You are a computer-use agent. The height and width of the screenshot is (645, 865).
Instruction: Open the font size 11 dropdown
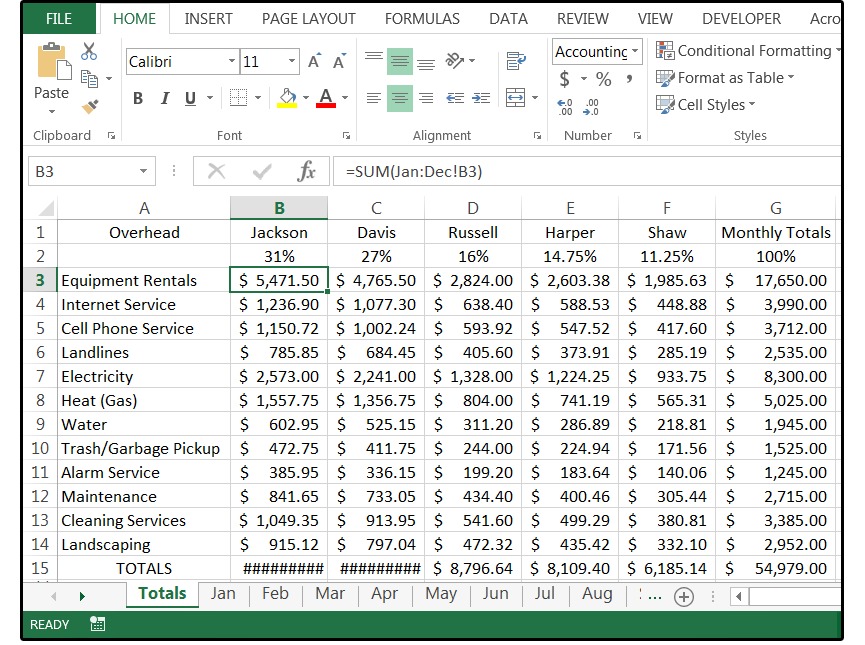292,61
